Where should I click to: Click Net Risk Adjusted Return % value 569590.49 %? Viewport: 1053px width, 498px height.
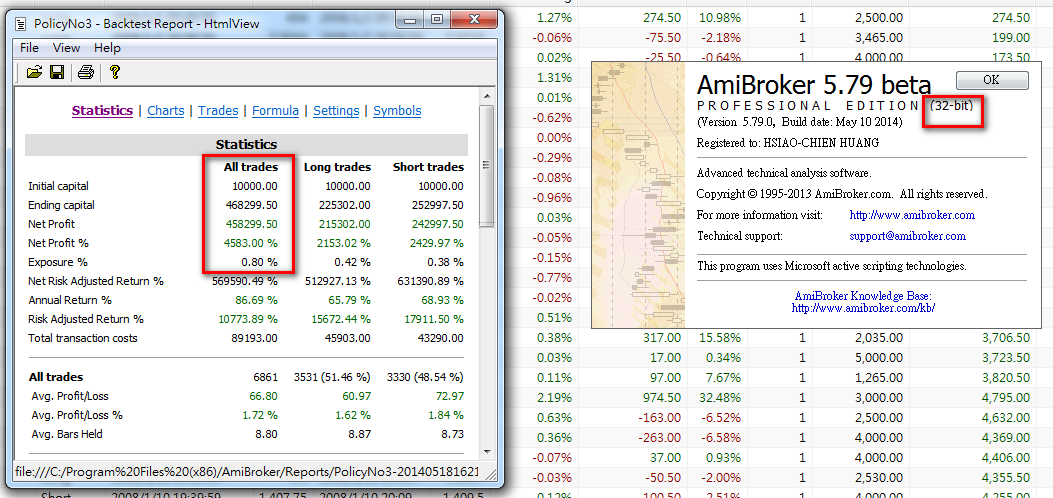click(x=242, y=281)
